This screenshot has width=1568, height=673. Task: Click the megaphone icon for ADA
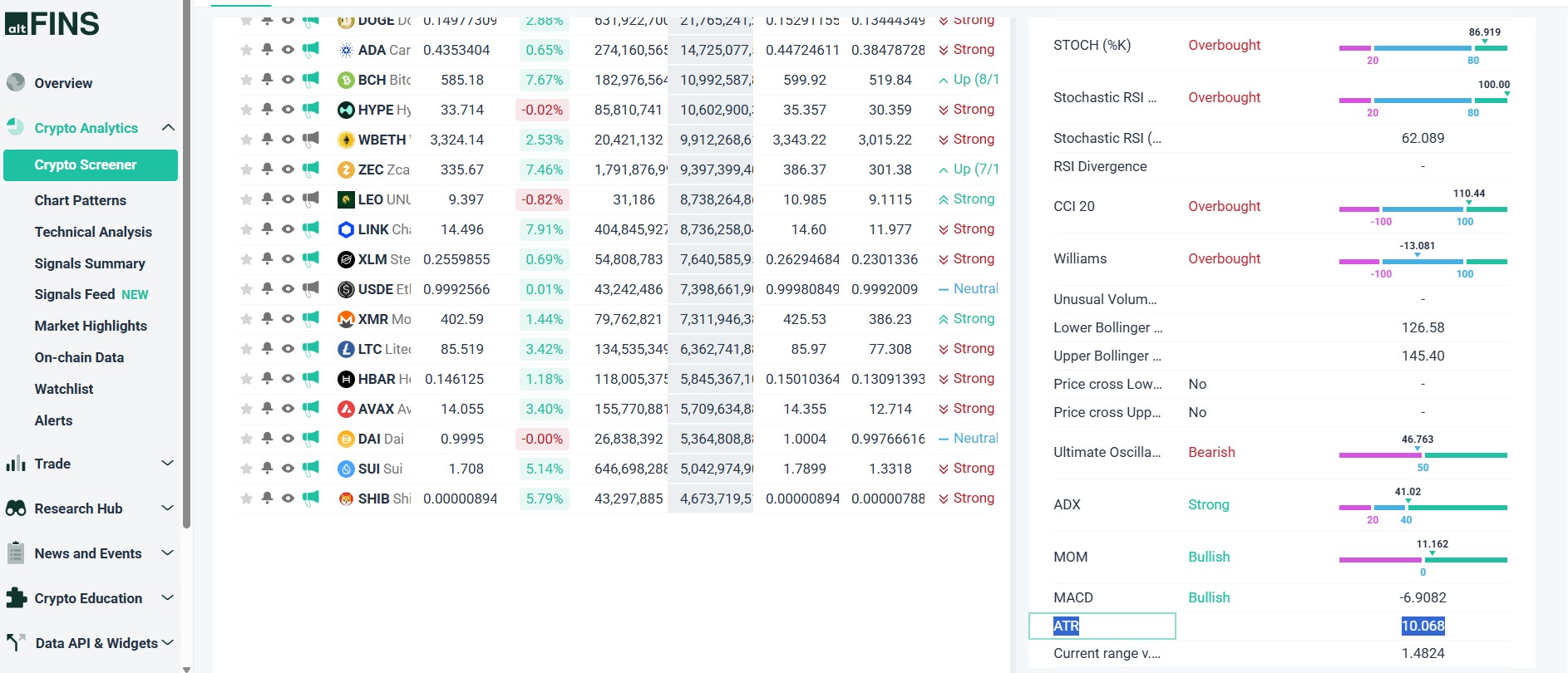(x=310, y=49)
